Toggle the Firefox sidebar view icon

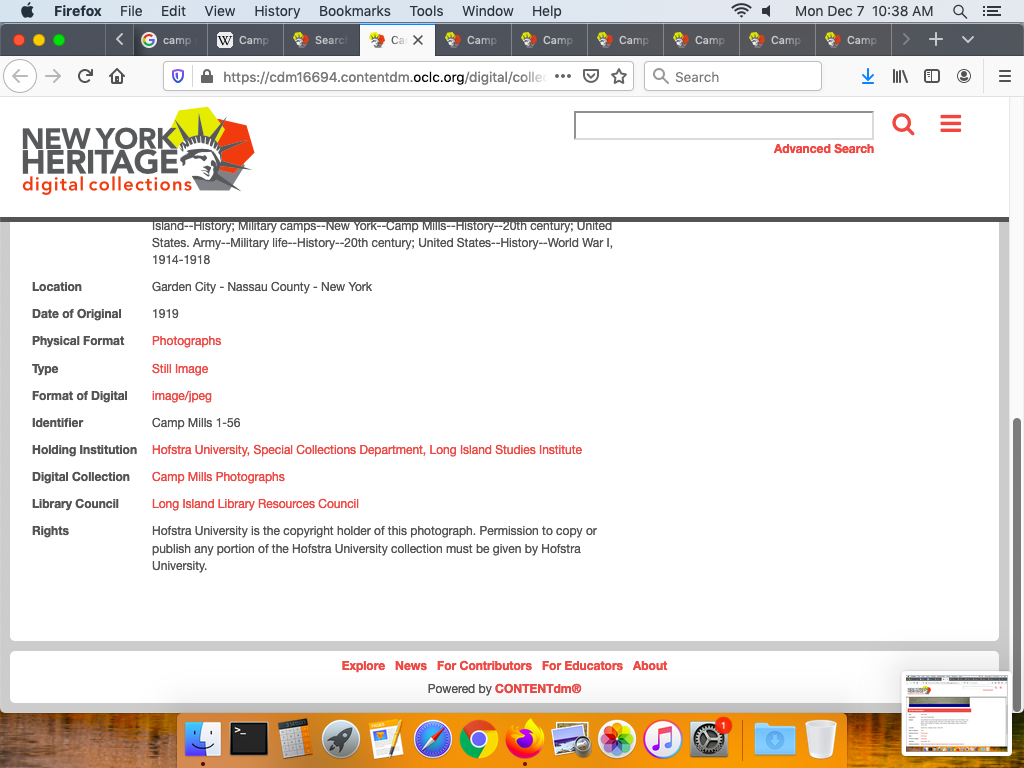tap(932, 77)
